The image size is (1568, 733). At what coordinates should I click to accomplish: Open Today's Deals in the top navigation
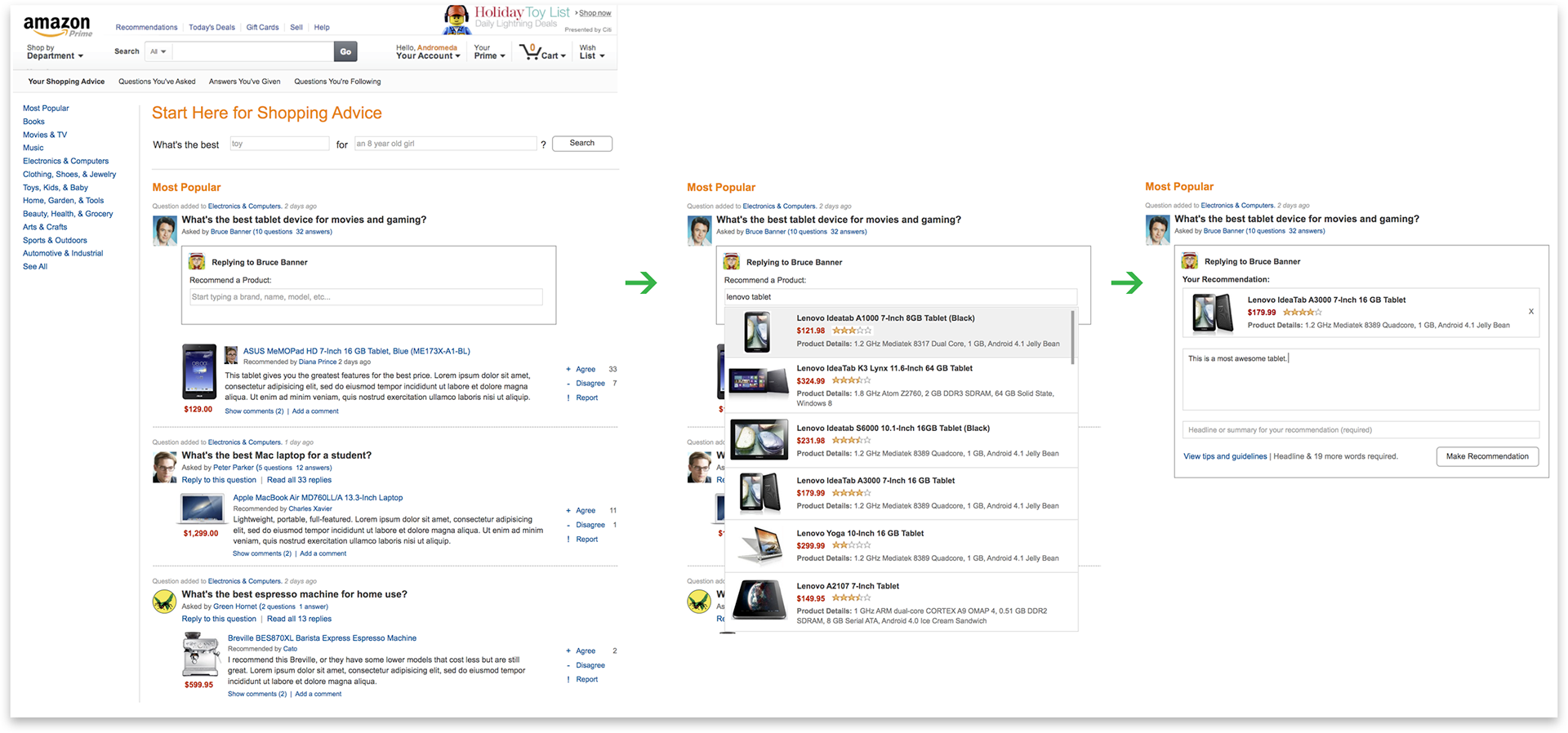pos(212,28)
